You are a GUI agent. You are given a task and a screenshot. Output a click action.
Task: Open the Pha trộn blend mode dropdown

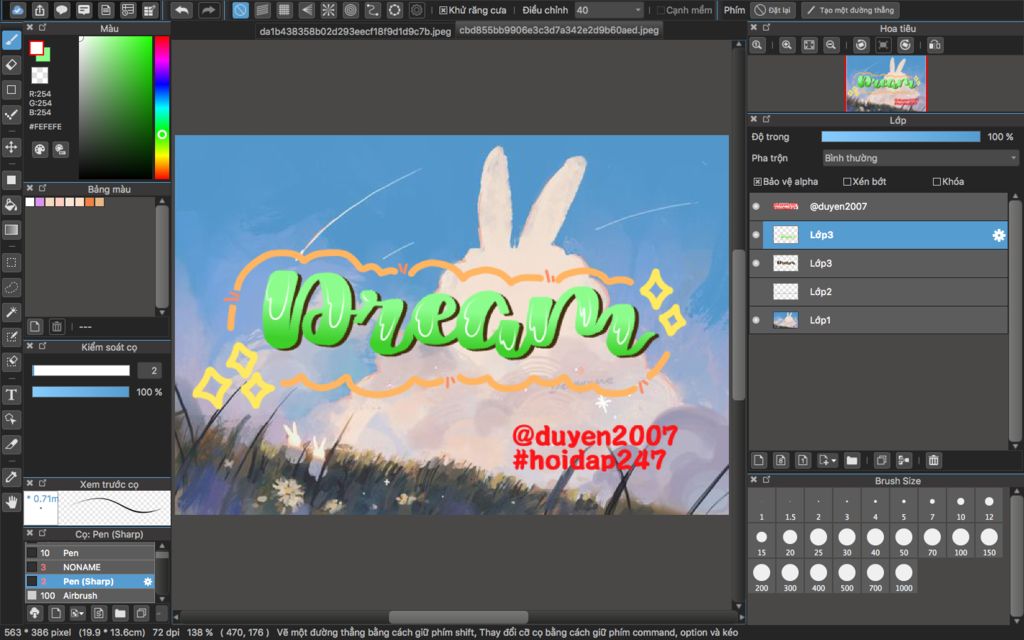(x=920, y=158)
